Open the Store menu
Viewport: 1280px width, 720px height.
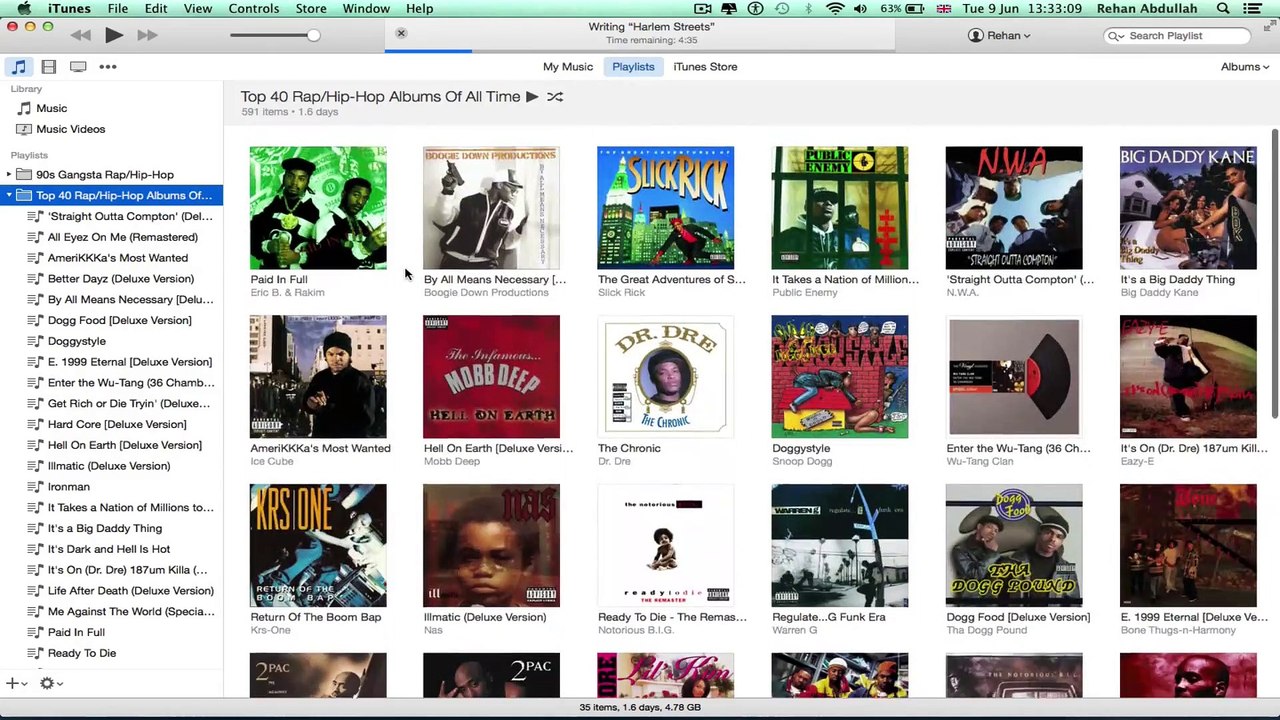click(x=311, y=9)
